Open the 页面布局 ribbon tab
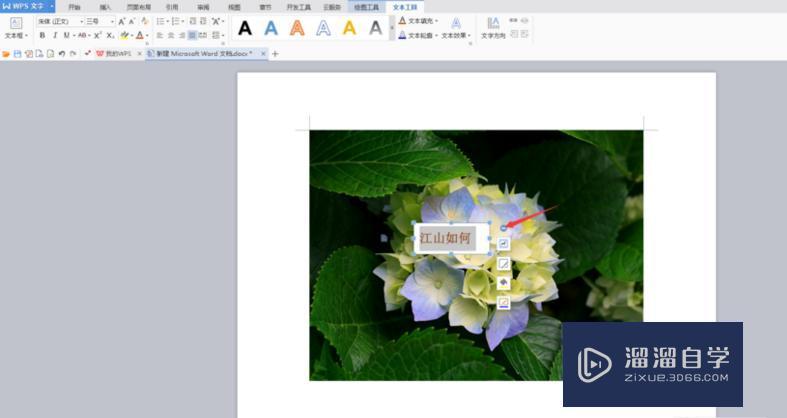The height and width of the screenshot is (418, 787). point(139,7)
